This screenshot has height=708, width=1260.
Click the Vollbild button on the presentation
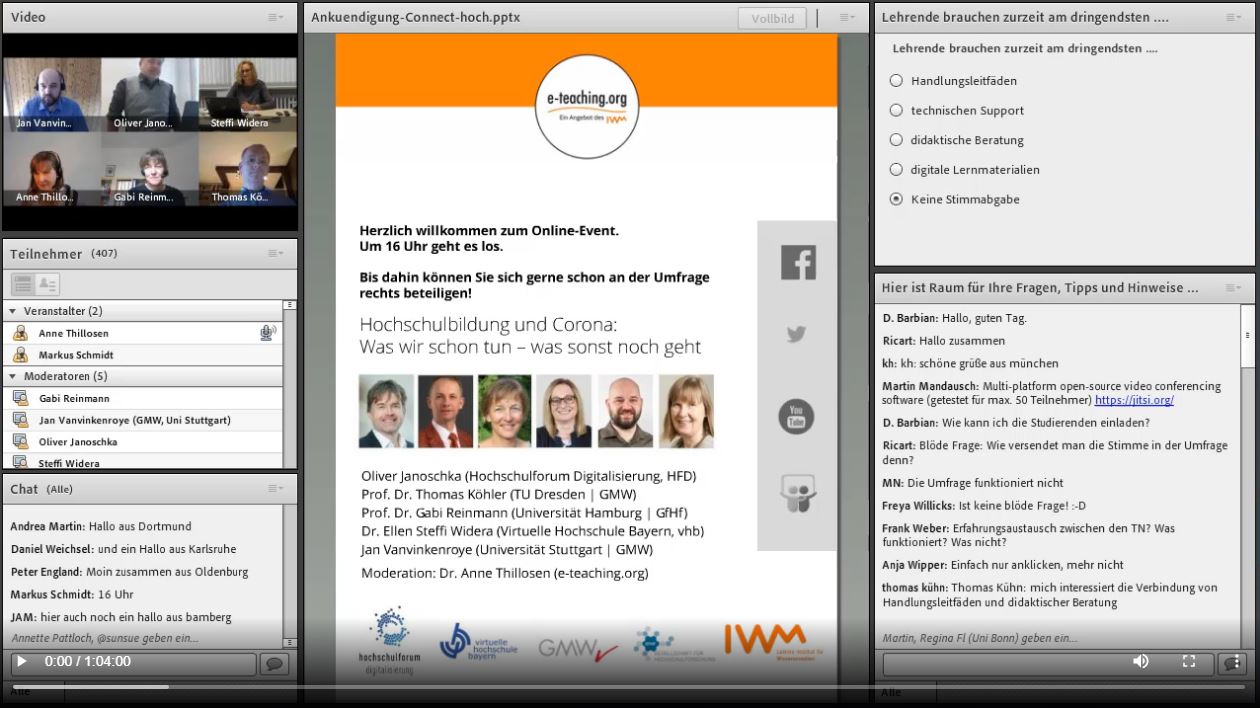pos(771,17)
